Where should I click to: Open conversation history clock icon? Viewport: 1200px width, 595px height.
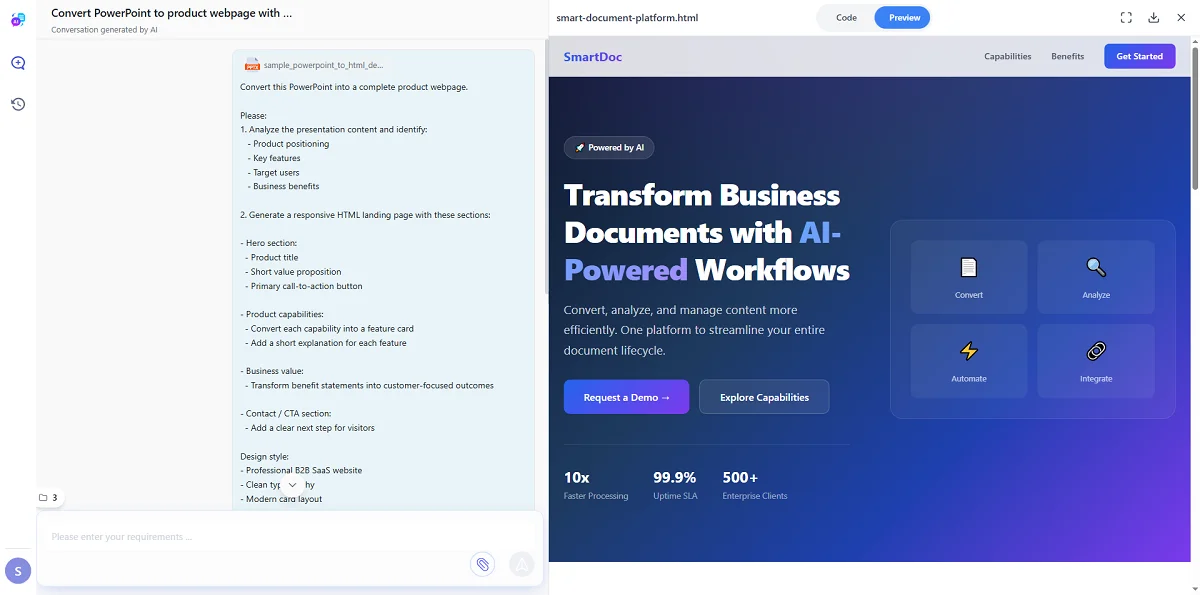[18, 104]
